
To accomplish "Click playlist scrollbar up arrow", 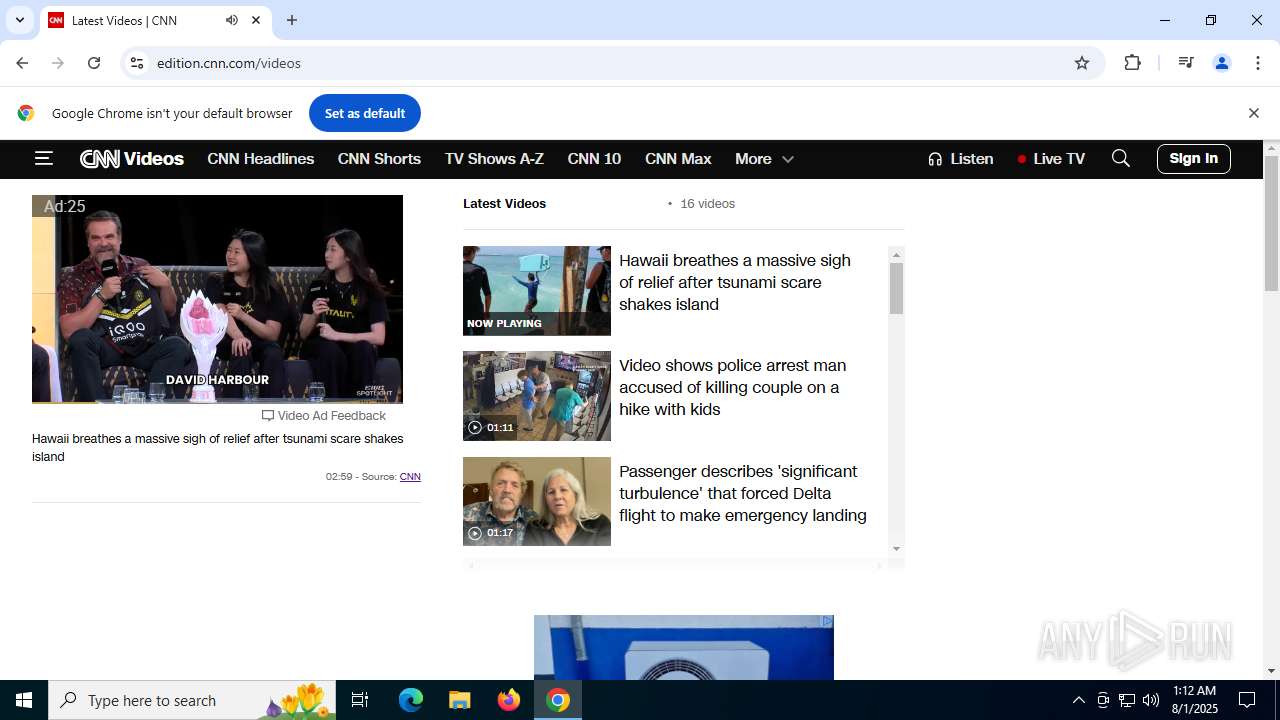I will pyautogui.click(x=896, y=255).
